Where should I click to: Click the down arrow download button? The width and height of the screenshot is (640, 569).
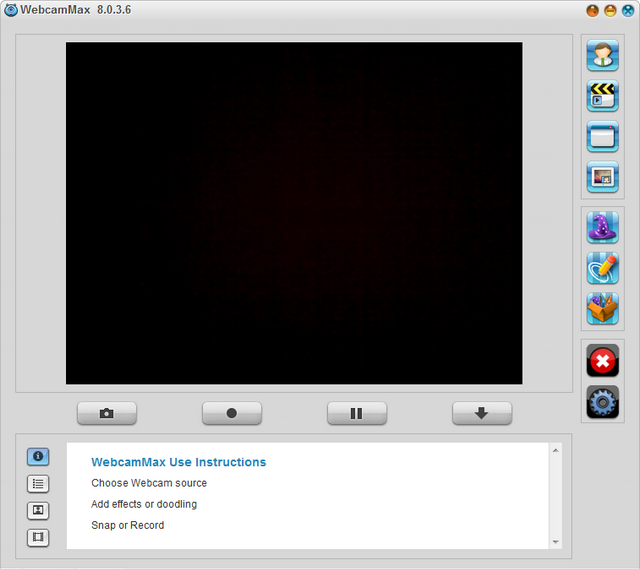point(481,413)
